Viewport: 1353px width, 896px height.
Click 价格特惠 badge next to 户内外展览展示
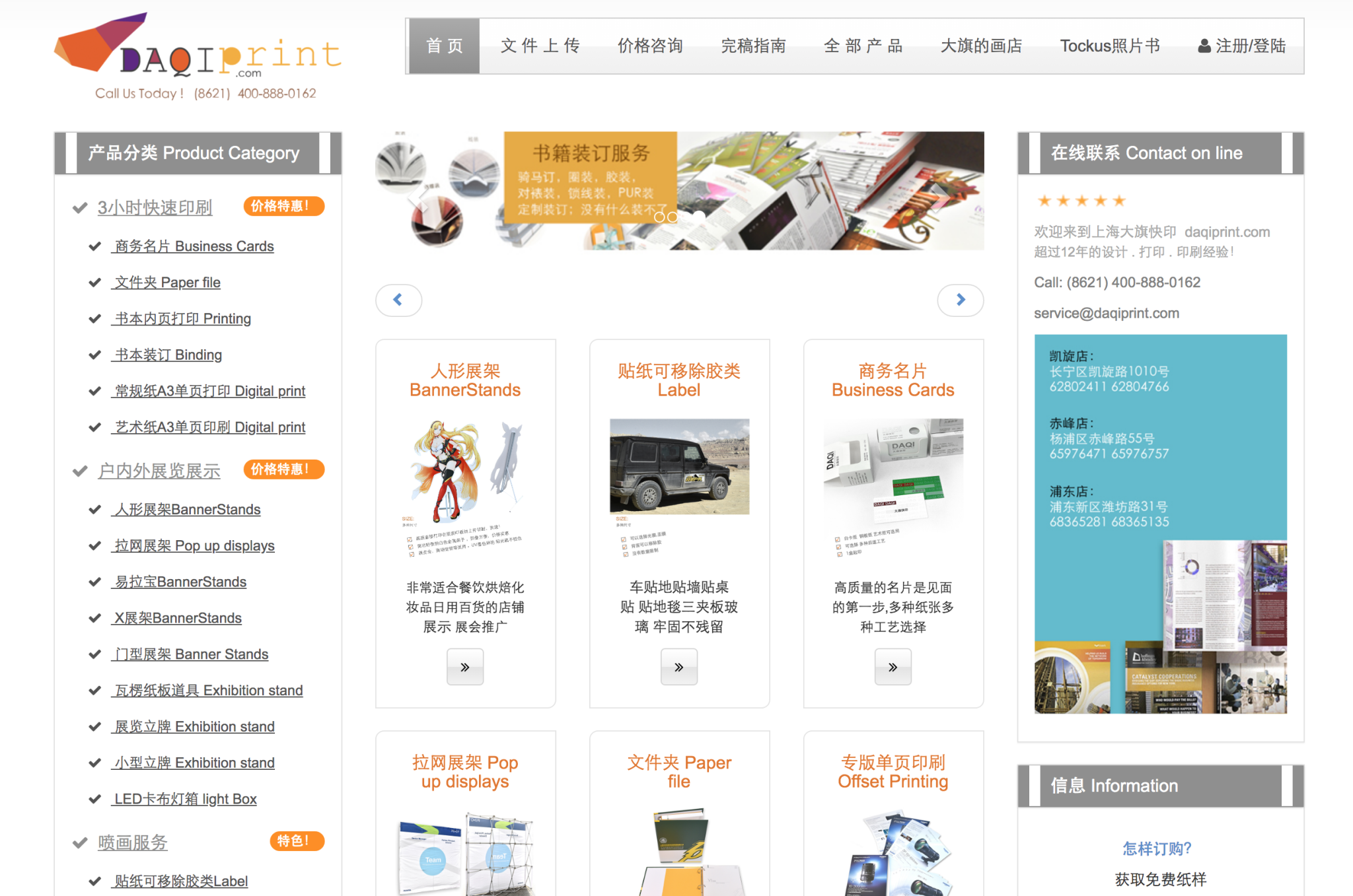(283, 469)
